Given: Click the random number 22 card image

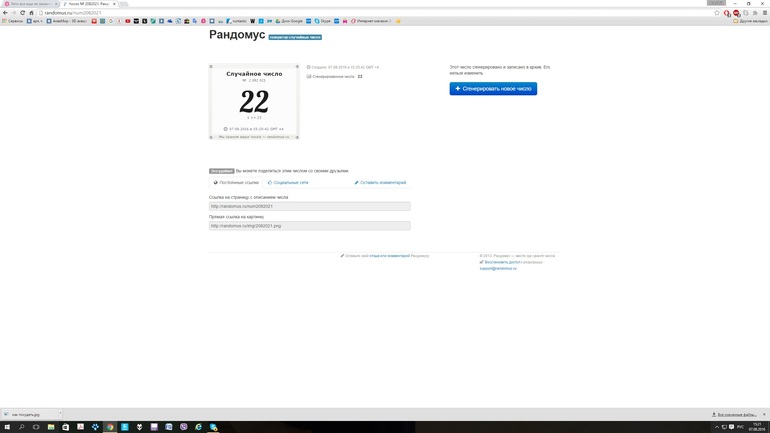Looking at the screenshot, I should click(254, 102).
